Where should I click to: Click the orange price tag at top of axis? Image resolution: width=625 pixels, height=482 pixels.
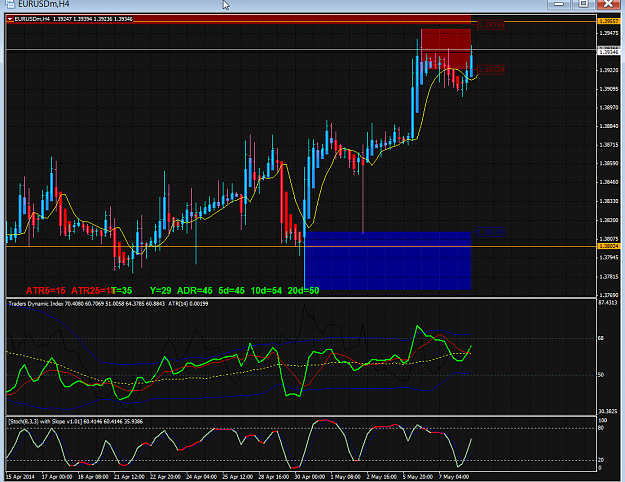609,21
